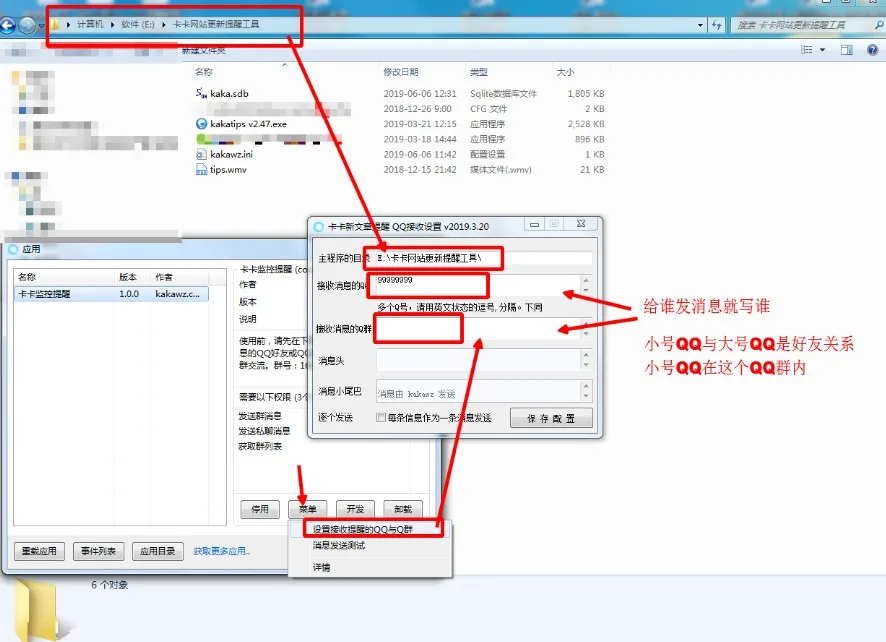The height and width of the screenshot is (642, 886).
Task: Click the search magnifier icon in Explorer
Action: 879,25
